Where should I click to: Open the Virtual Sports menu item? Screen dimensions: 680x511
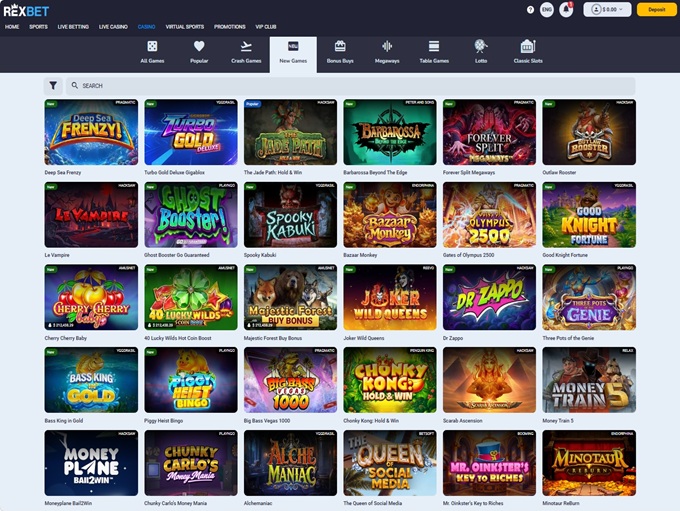click(185, 27)
